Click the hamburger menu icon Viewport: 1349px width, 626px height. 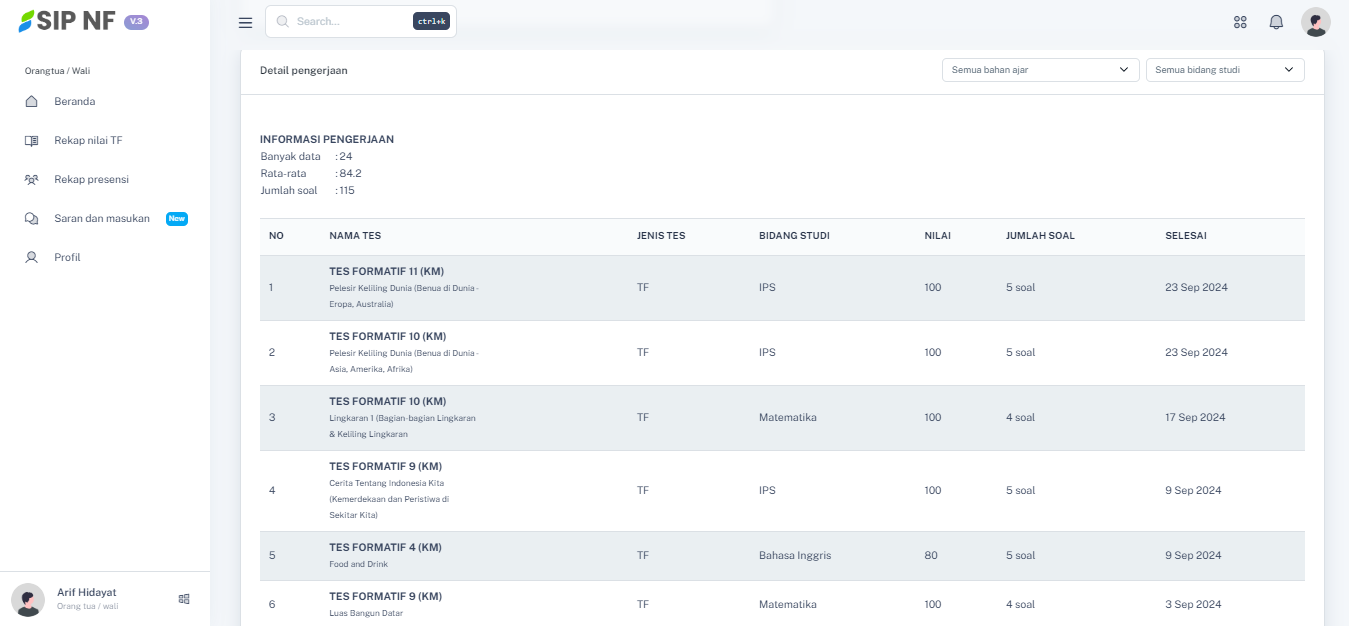(246, 22)
